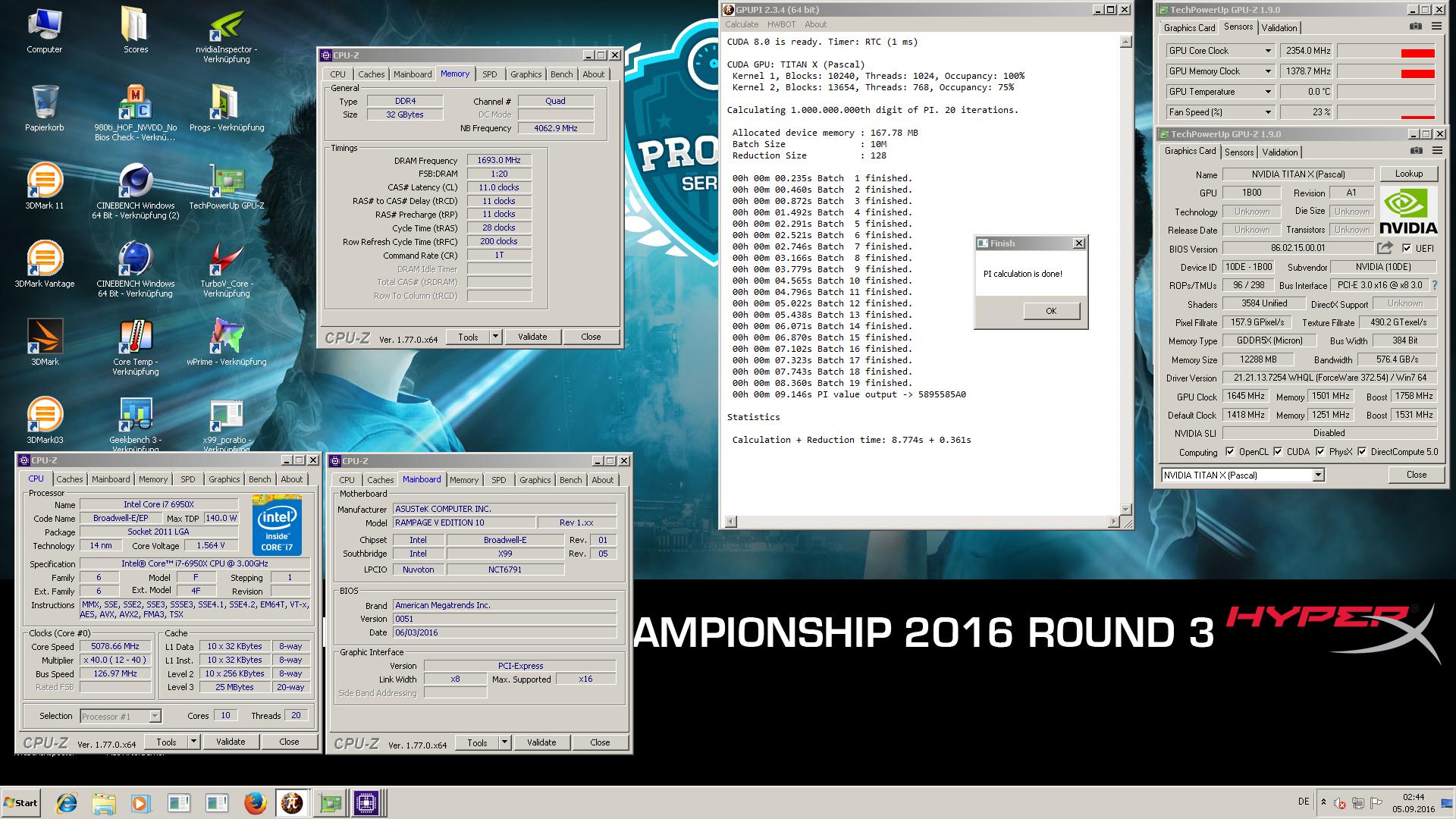Expand the GPU Core Clock sensor dropdown

click(1267, 51)
